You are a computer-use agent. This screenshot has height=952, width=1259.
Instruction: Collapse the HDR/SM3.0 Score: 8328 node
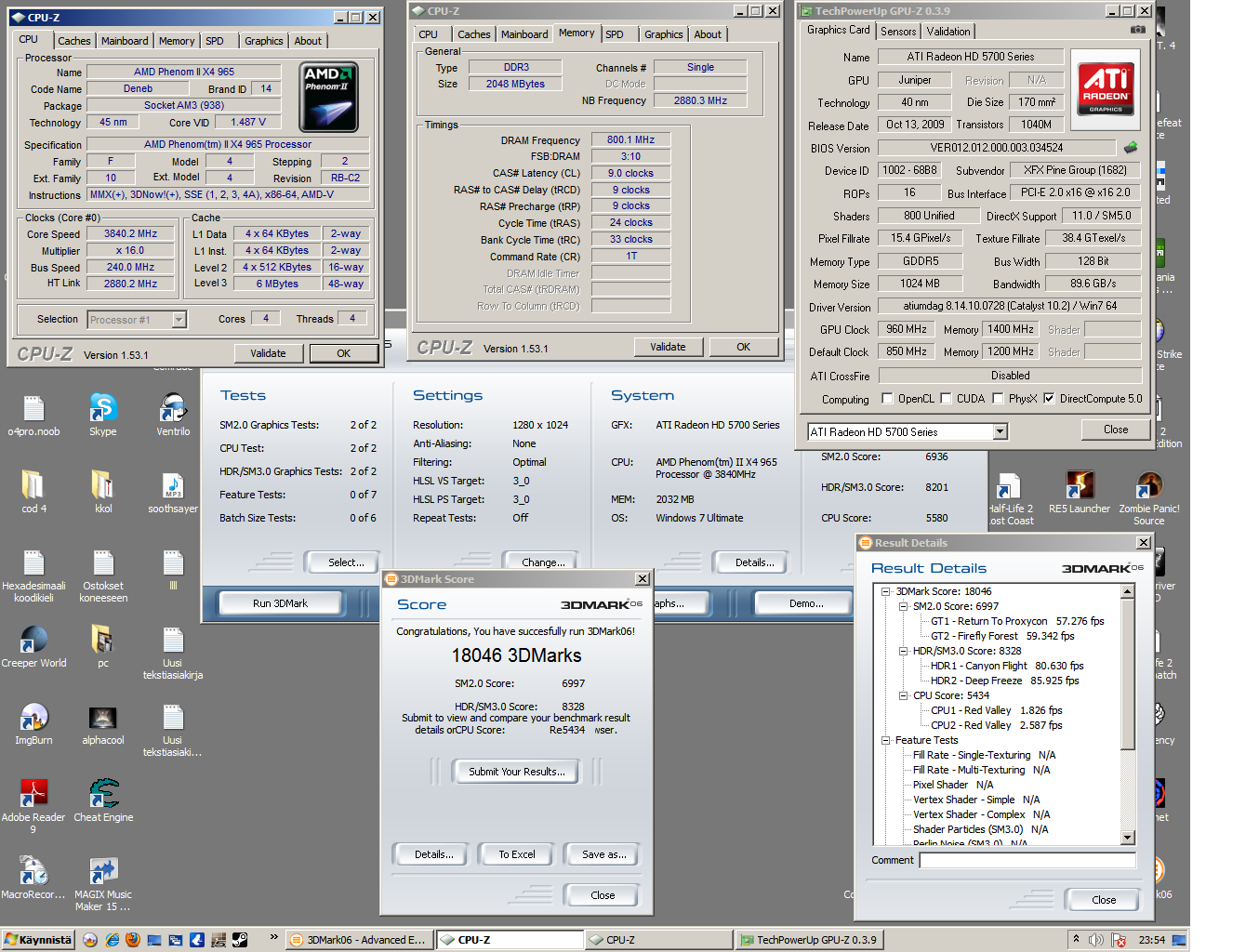pos(903,651)
